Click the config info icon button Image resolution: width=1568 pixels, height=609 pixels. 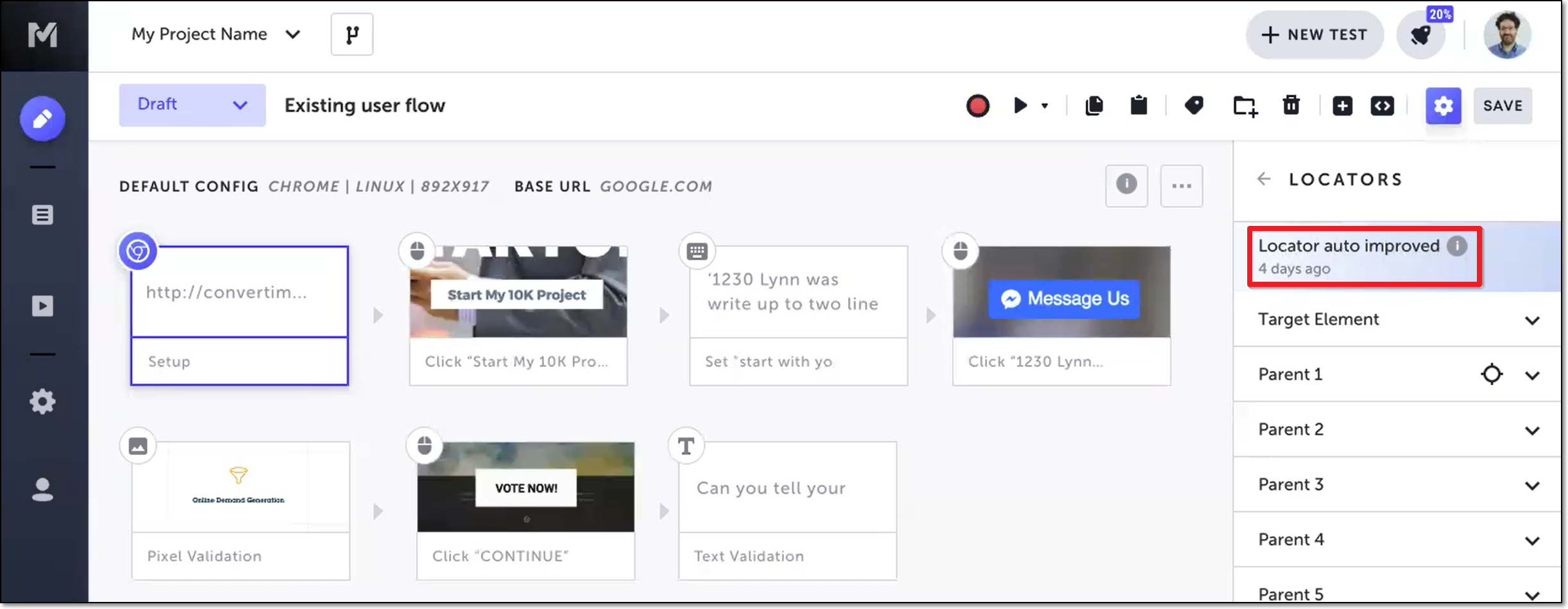point(1127,185)
